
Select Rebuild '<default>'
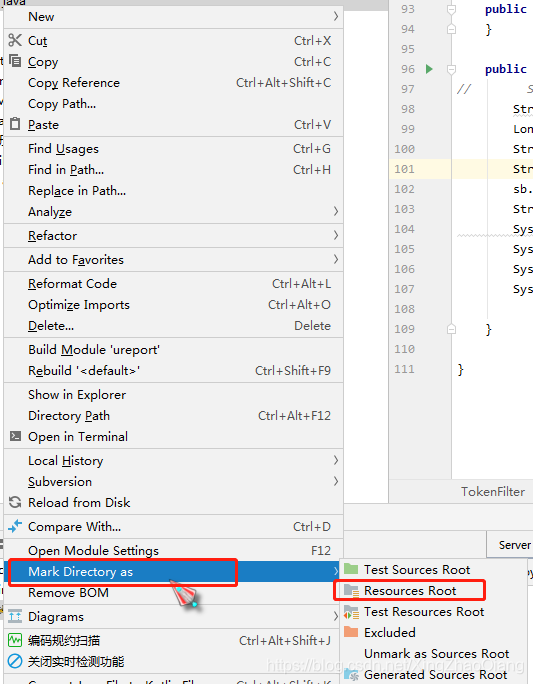pos(174,370)
